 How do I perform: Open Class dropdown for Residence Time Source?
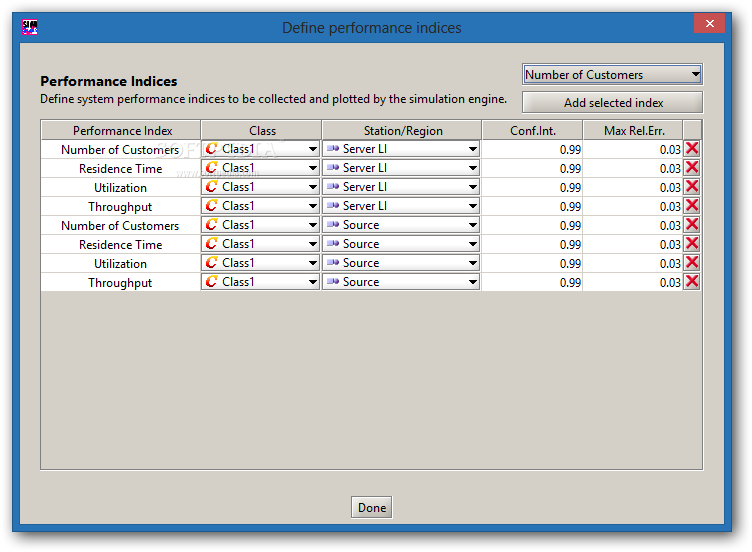point(260,244)
